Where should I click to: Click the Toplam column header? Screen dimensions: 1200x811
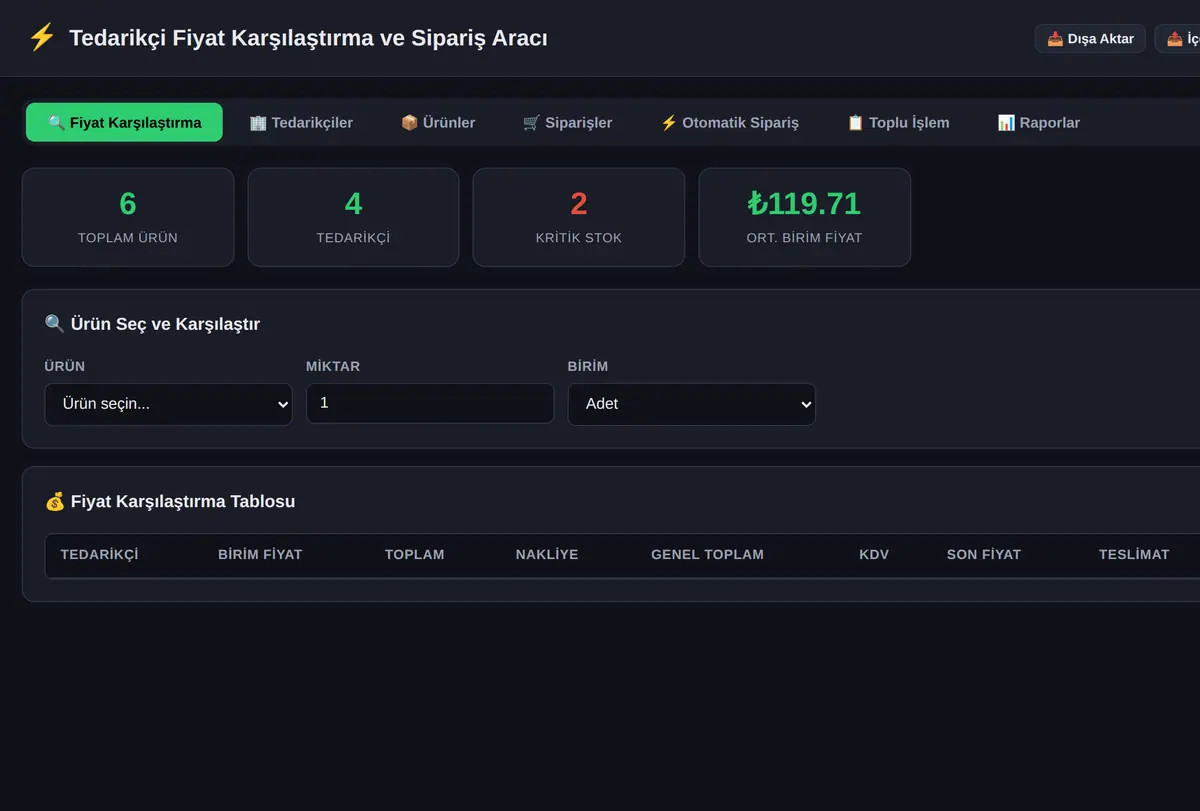(x=415, y=554)
